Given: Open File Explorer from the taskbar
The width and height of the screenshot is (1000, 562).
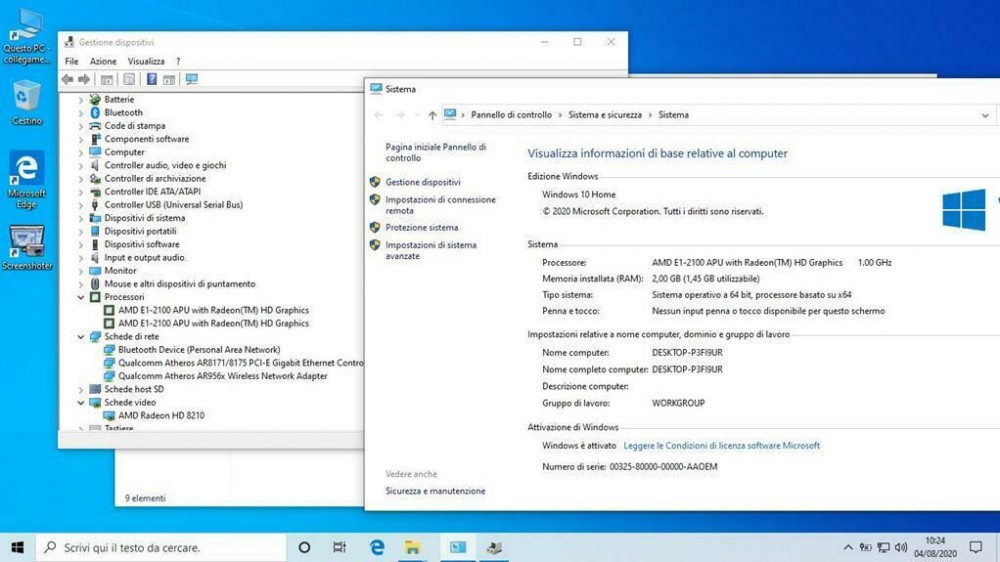Looking at the screenshot, I should click(x=412, y=547).
